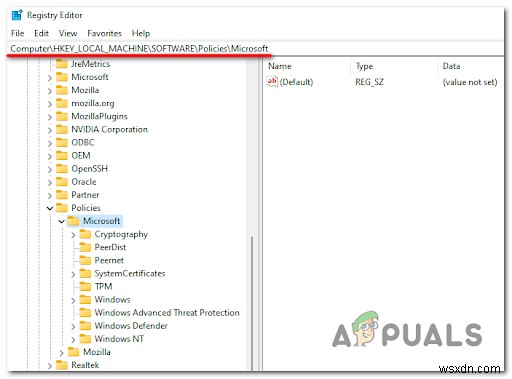Collapse the Microsoft key under Policies
This screenshot has height=379, width=512.
coord(61,221)
